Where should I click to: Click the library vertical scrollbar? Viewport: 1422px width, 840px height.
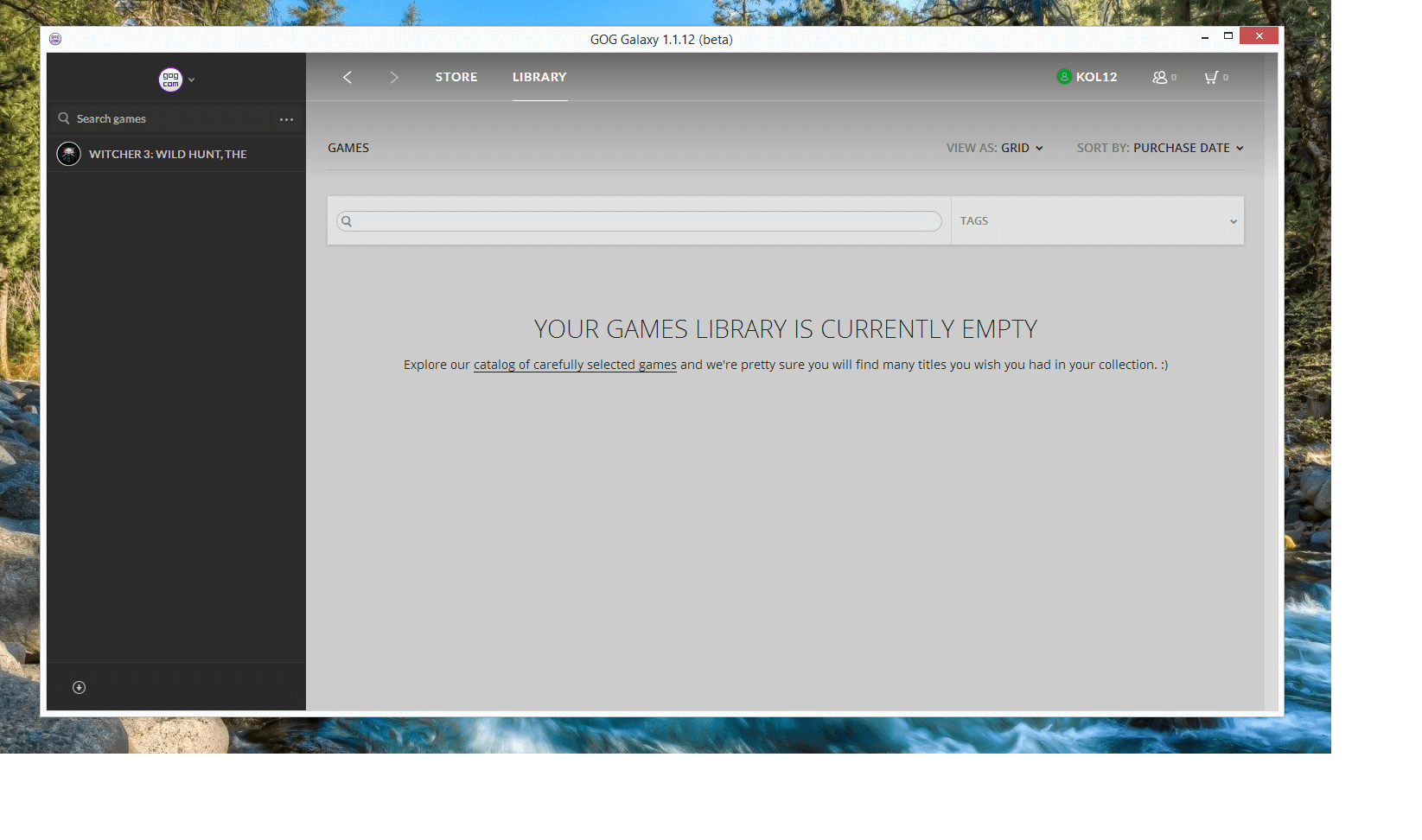[1271, 381]
